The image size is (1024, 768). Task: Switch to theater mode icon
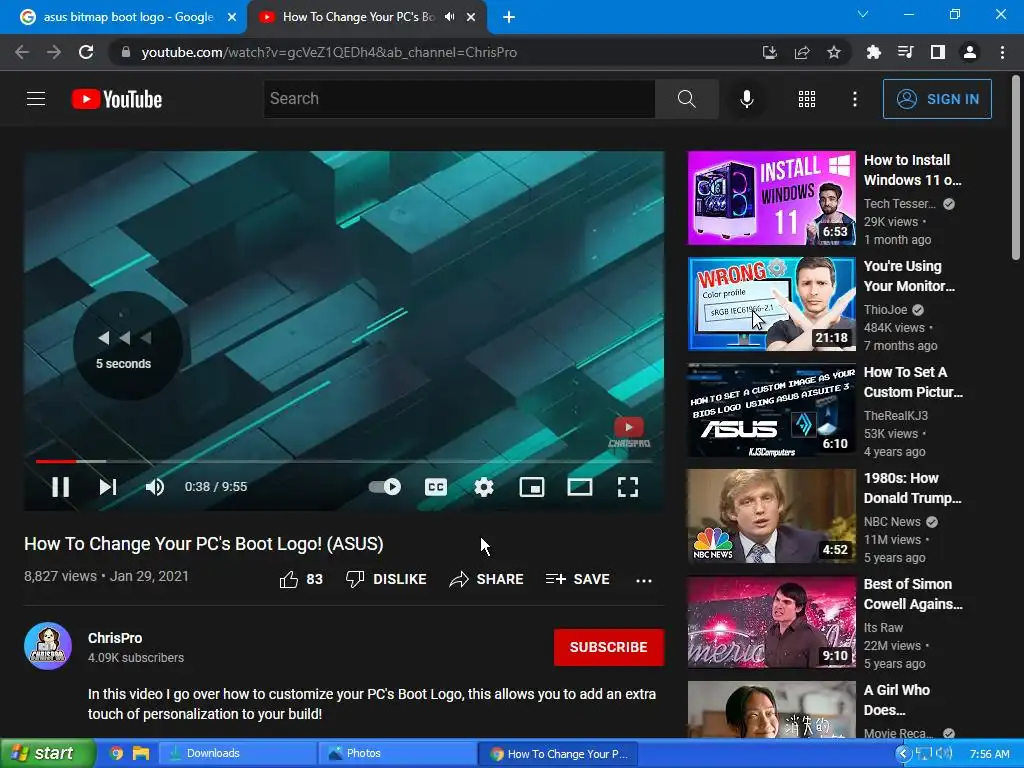click(579, 487)
